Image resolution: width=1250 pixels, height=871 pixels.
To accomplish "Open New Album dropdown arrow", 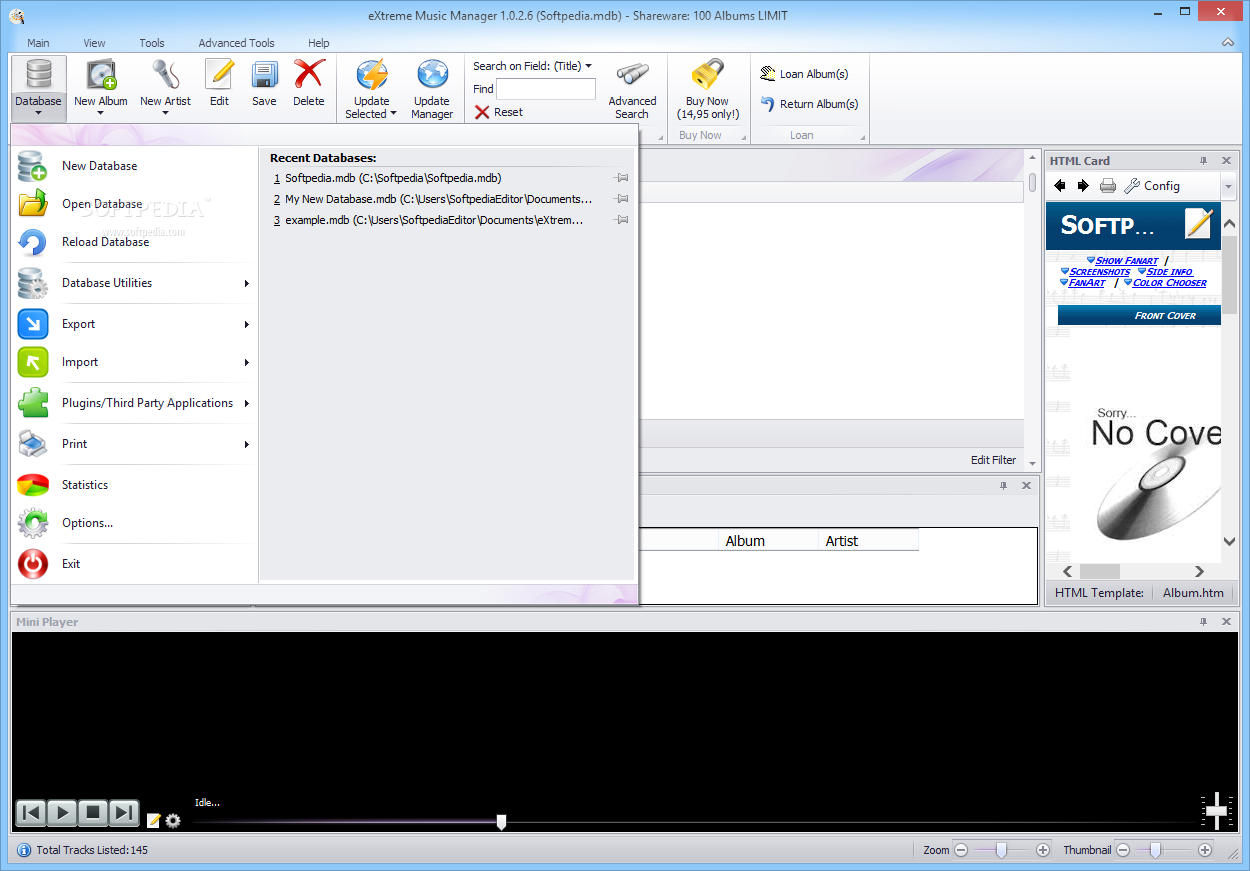I will [101, 113].
